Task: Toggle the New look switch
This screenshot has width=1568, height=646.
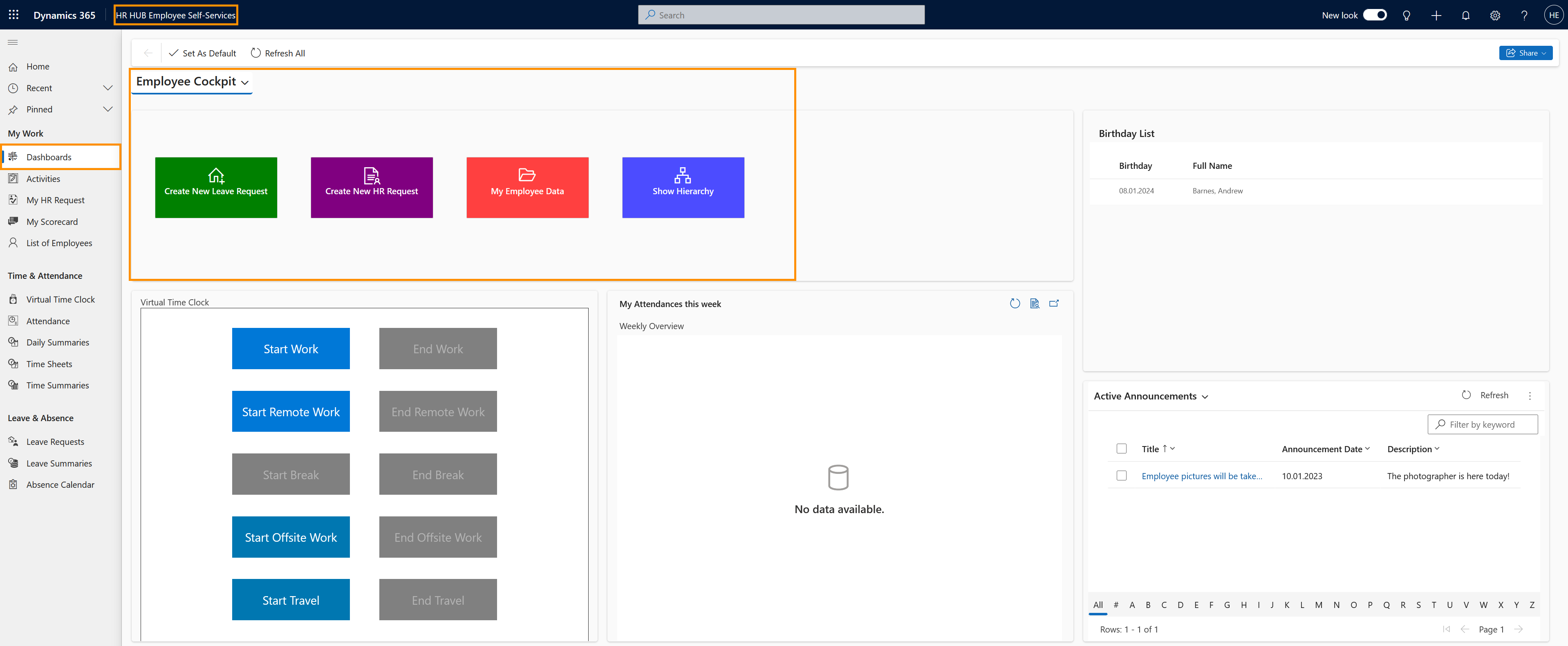Action: [x=1374, y=15]
